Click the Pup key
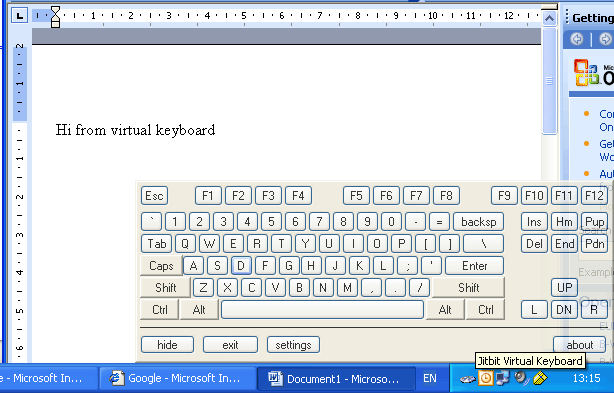The height and width of the screenshot is (393, 614). (x=594, y=222)
